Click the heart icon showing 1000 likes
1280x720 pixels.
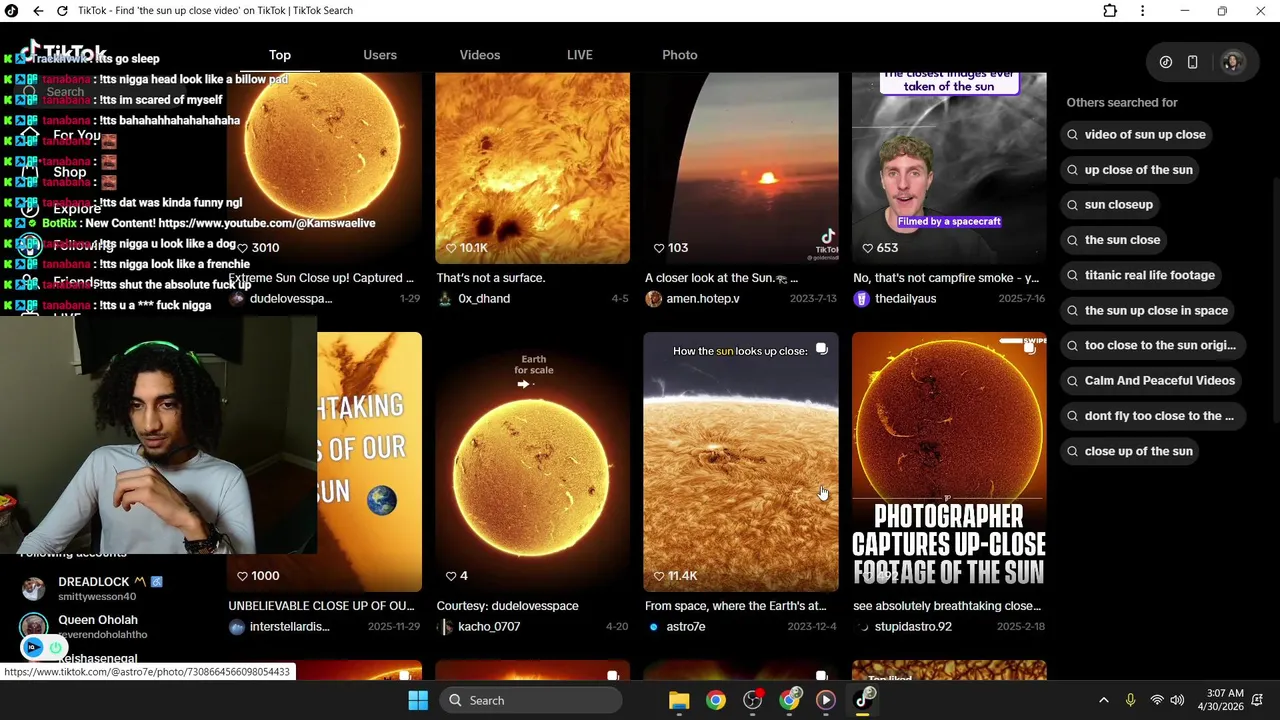242,576
